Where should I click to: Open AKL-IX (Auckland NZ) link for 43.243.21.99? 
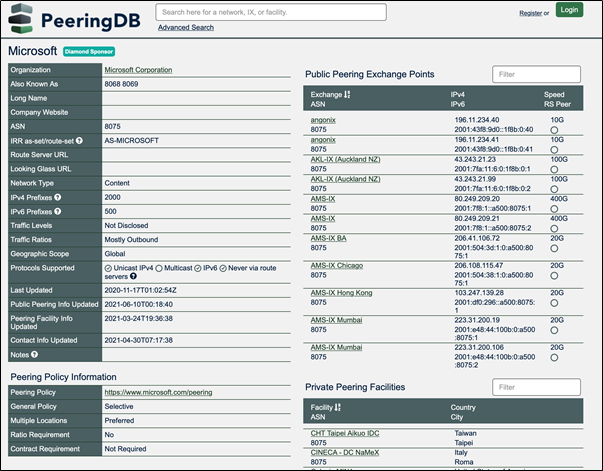[x=345, y=179]
